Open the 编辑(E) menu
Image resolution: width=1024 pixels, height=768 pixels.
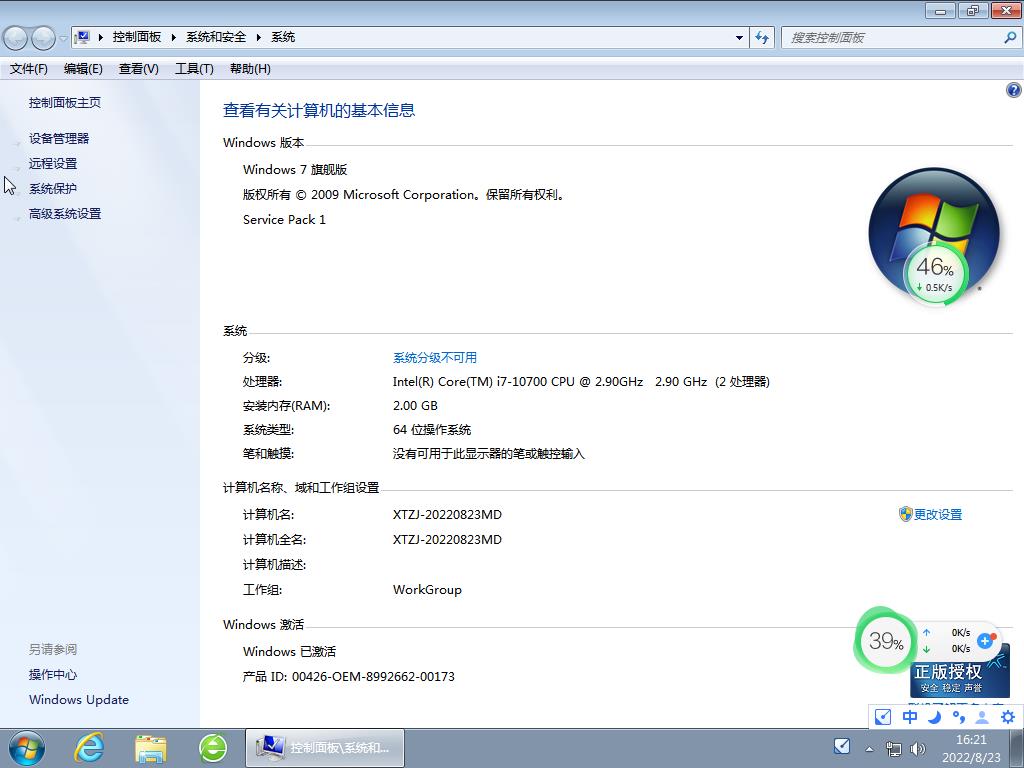click(x=83, y=69)
